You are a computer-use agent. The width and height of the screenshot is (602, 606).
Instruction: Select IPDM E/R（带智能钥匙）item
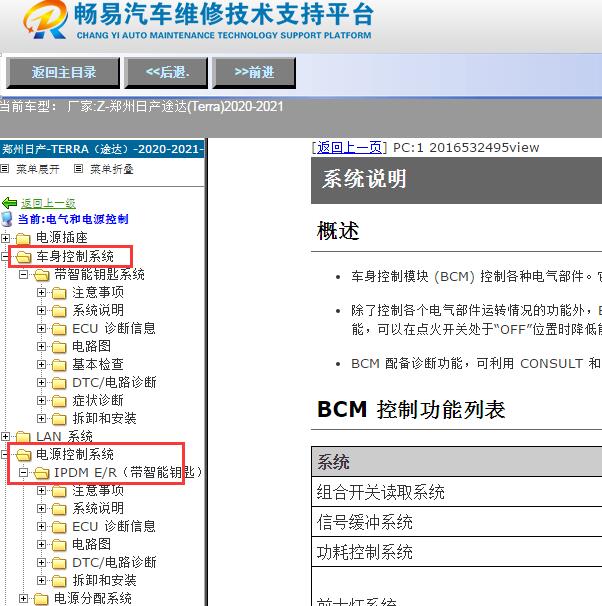(128, 472)
